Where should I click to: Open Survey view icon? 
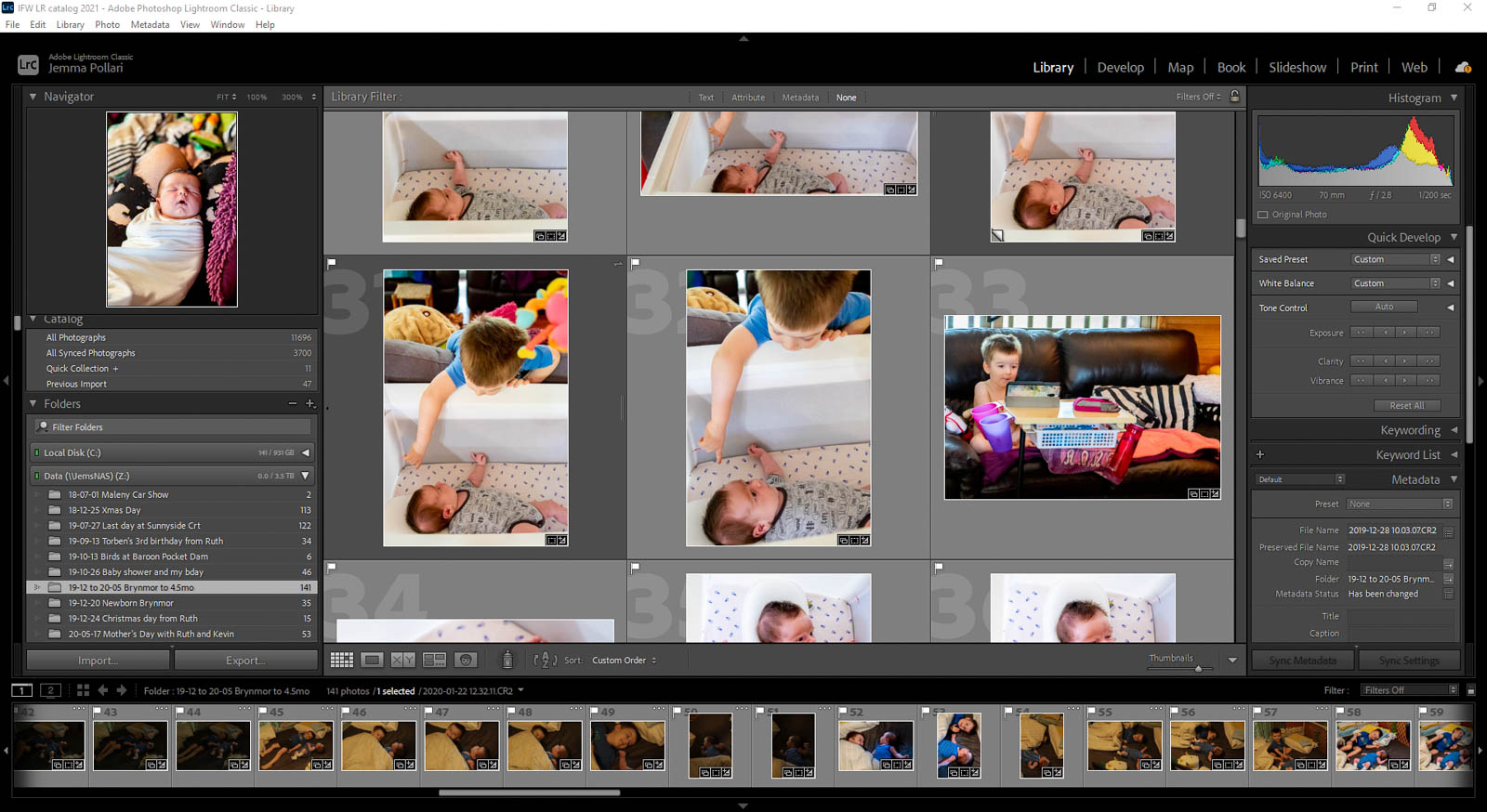434,660
